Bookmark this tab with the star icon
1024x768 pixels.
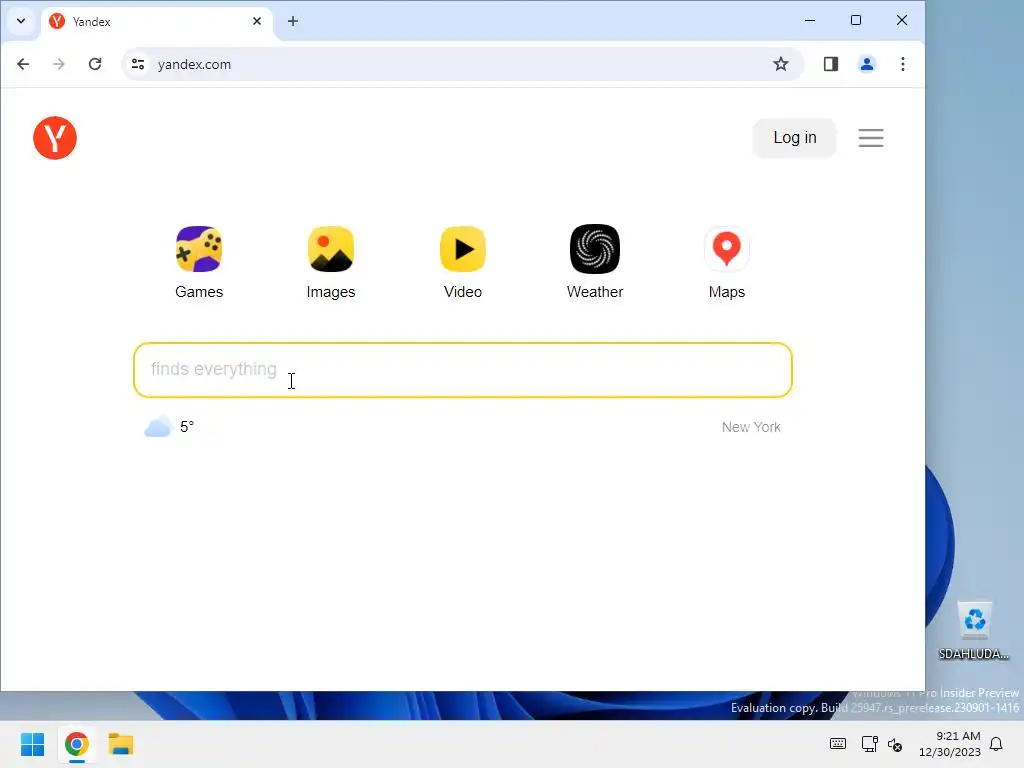[780, 64]
